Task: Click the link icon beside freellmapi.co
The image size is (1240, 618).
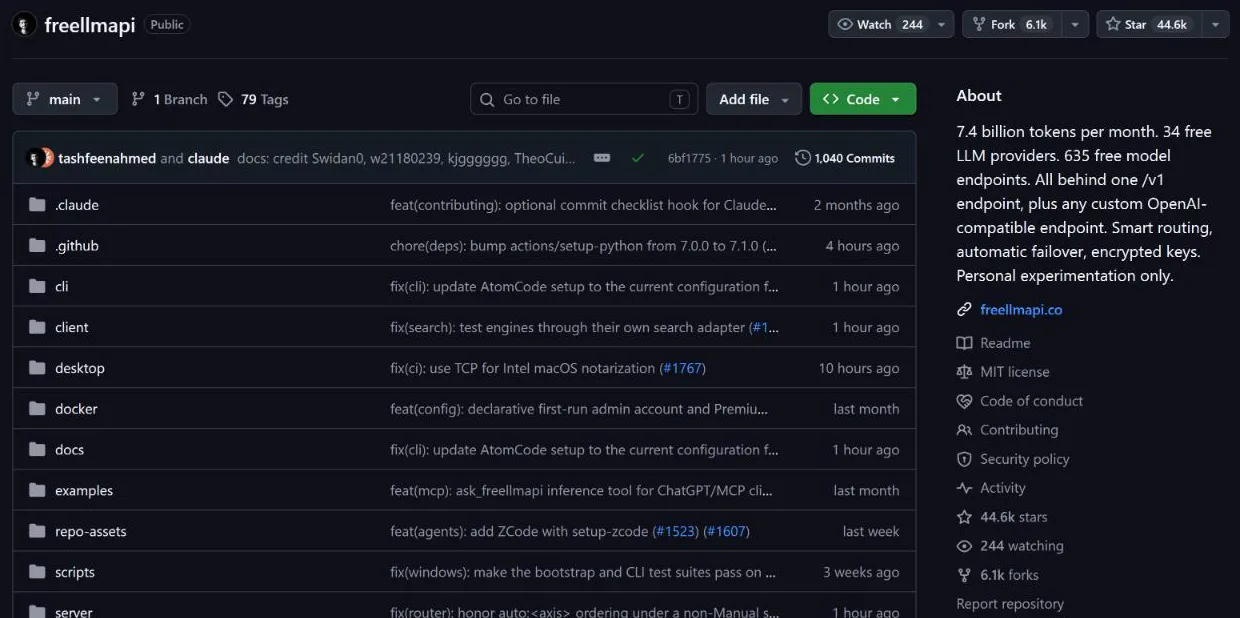Action: pos(964,310)
